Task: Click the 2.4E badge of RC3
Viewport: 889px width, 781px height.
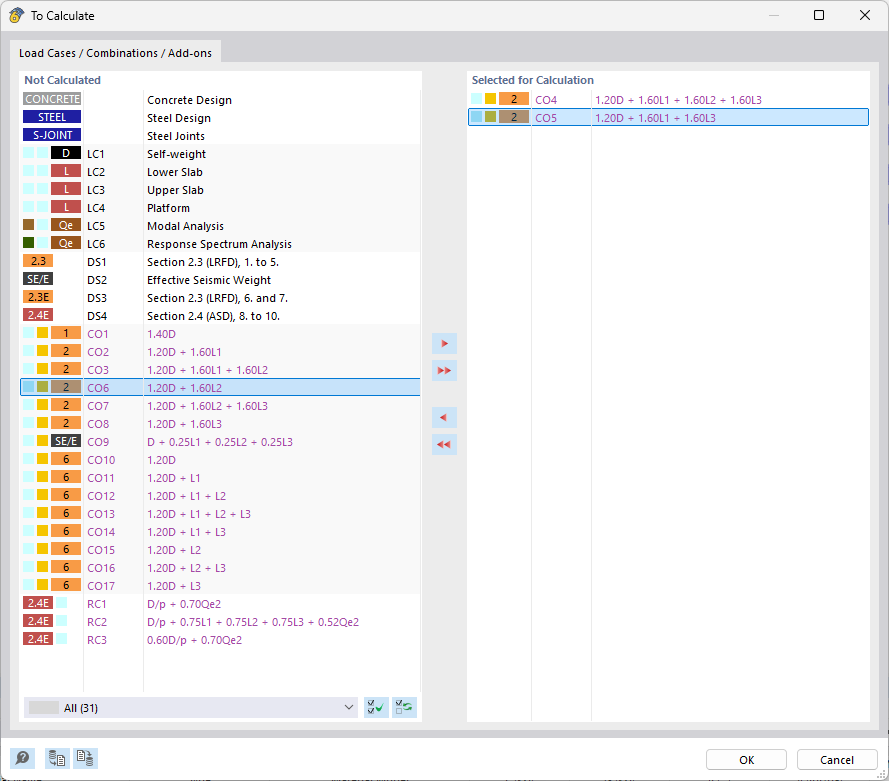Action: tap(38, 639)
